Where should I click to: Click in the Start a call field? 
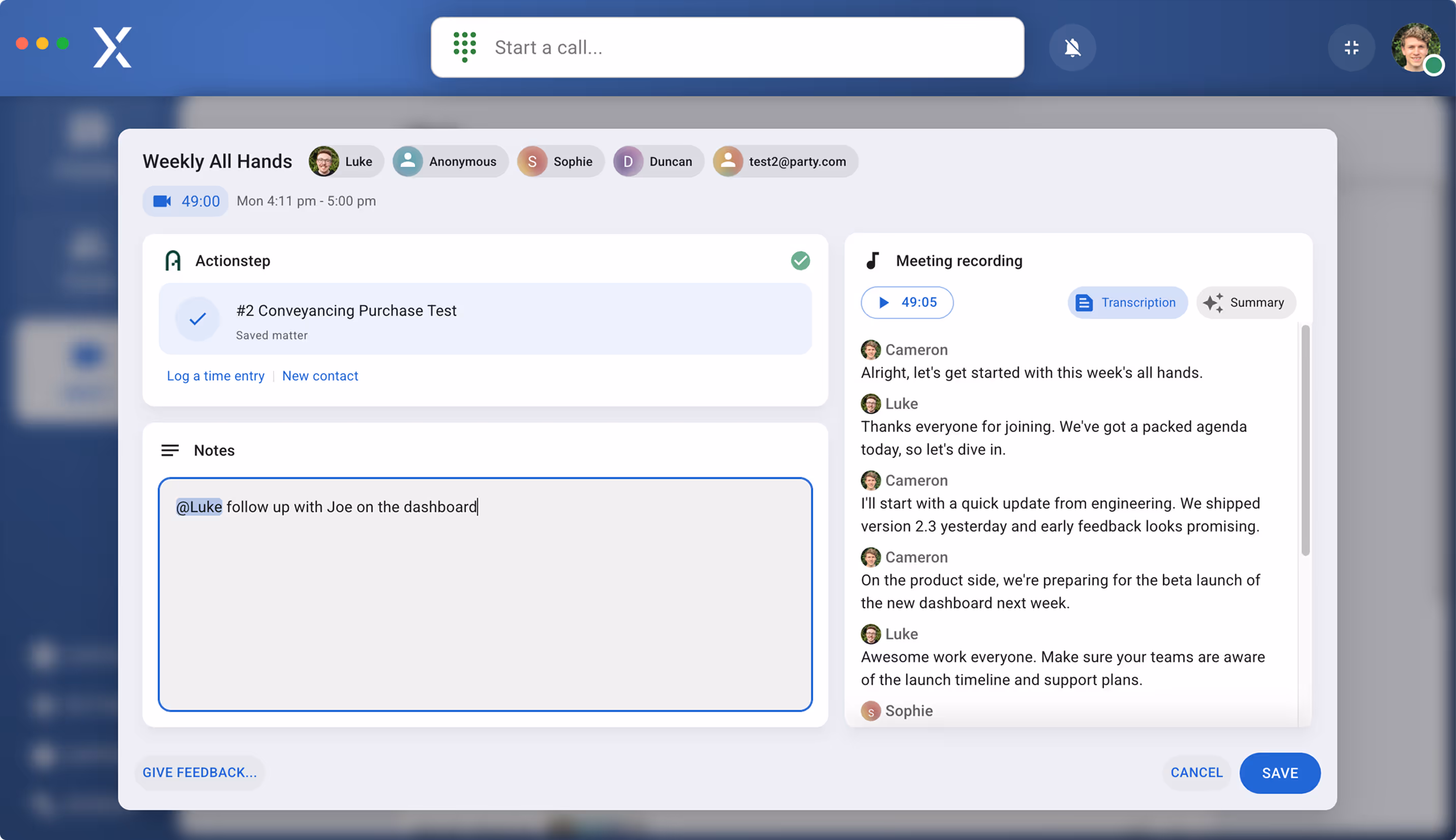727,47
